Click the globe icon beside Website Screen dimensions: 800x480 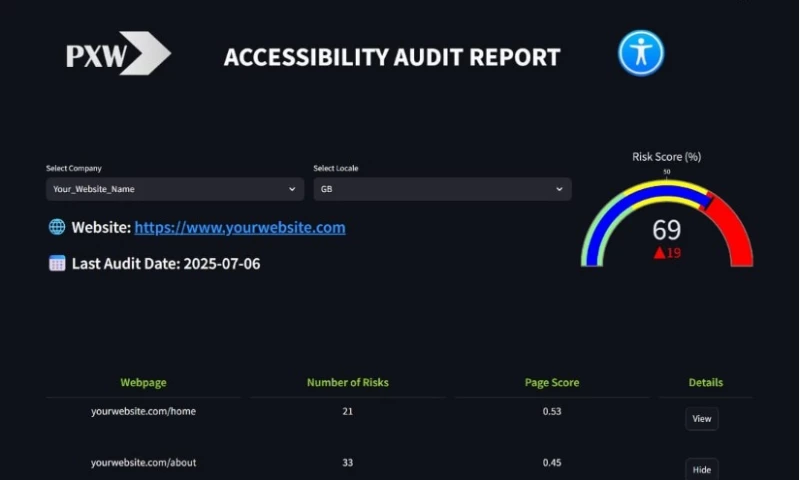point(57,227)
